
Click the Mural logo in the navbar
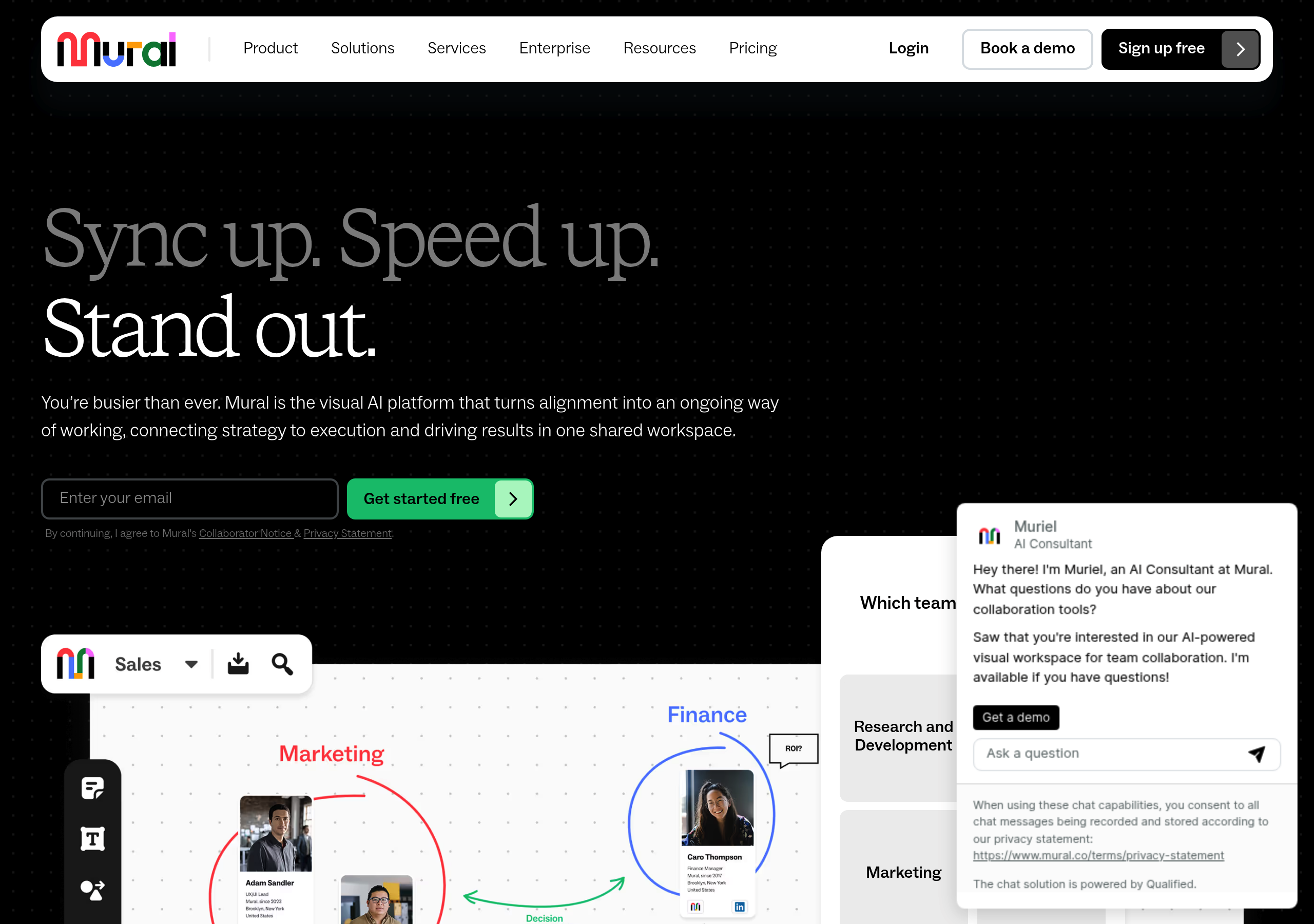coord(116,49)
